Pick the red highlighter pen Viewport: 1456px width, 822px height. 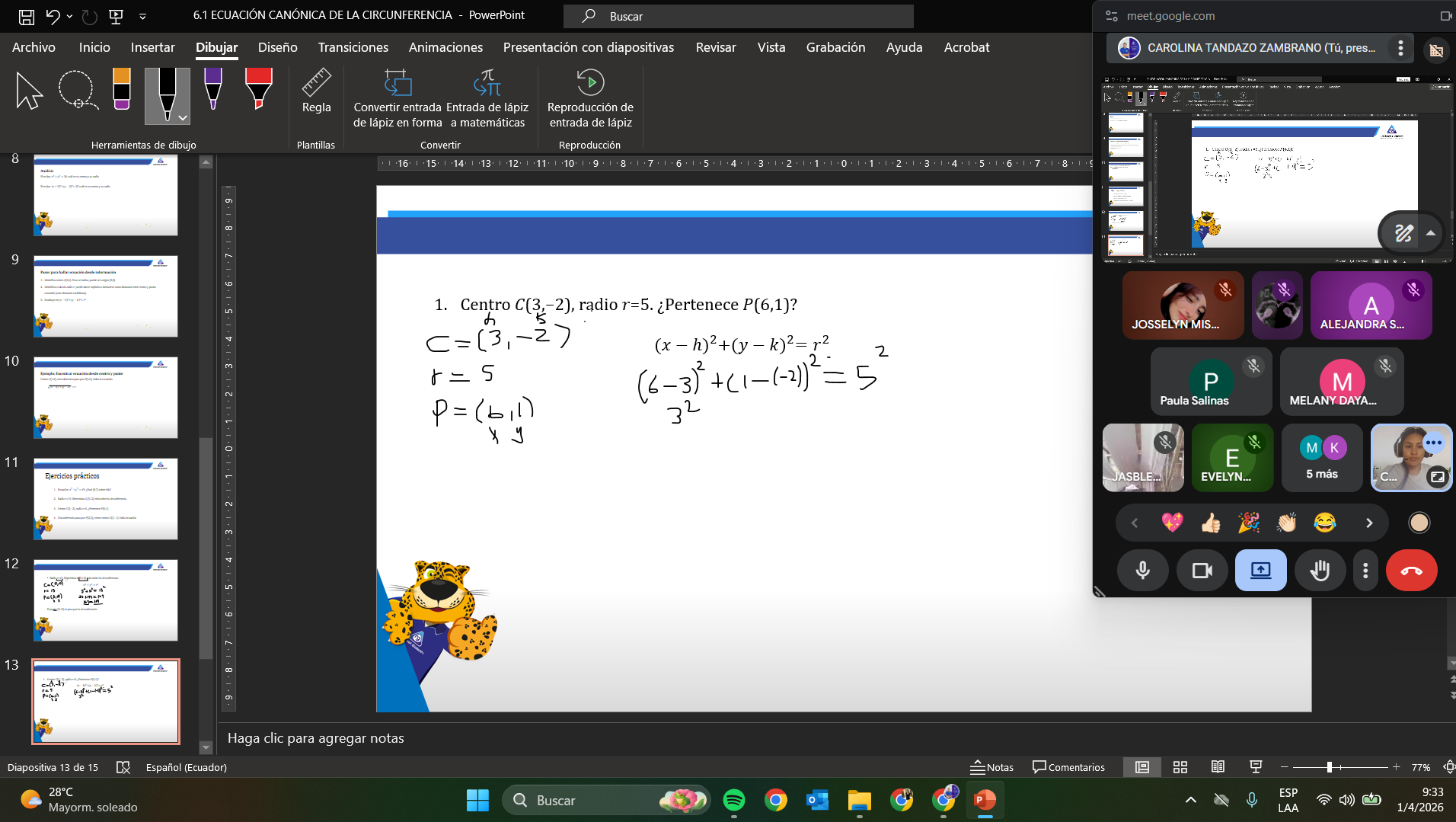coord(259,89)
